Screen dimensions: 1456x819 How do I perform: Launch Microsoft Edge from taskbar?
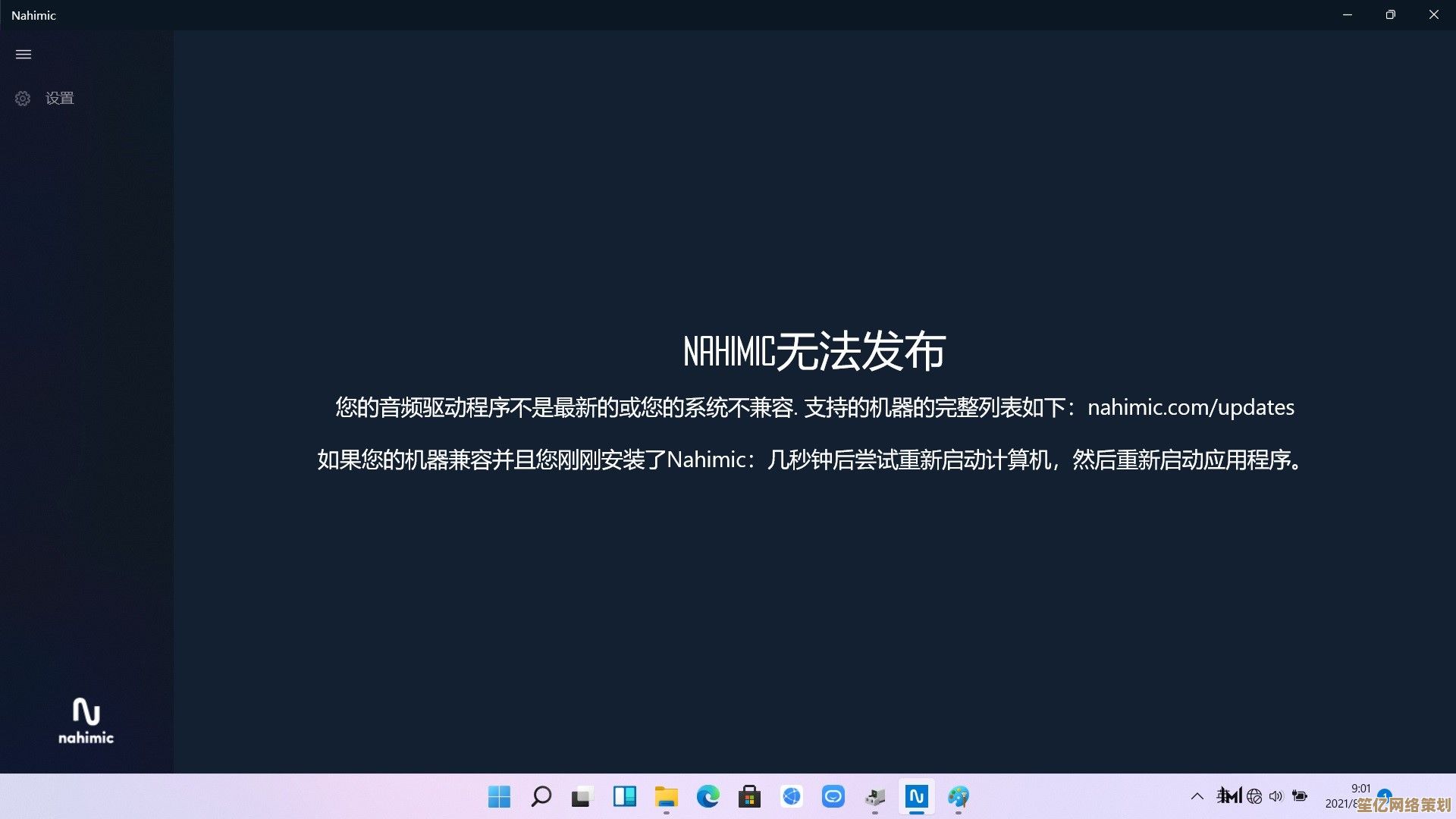click(708, 797)
